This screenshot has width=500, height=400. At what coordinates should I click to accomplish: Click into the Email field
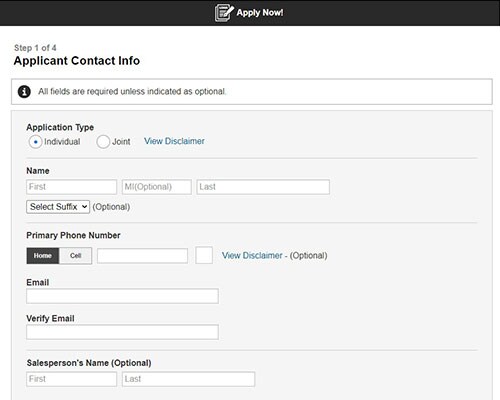point(122,296)
